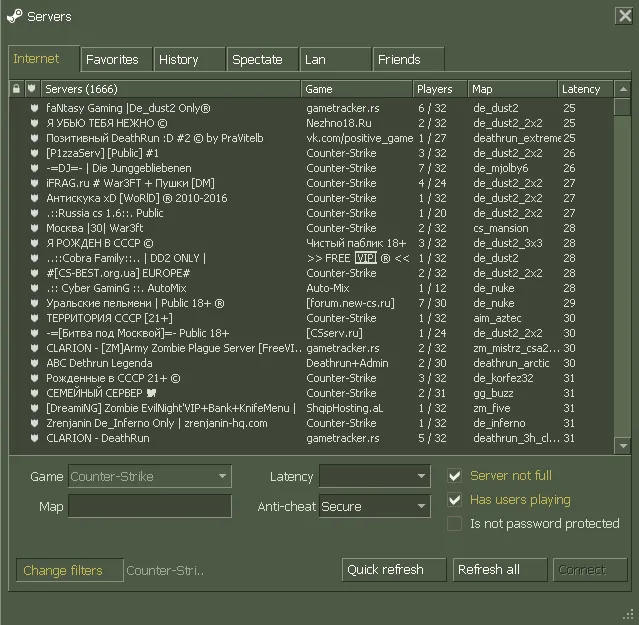Click map cell de_korfez32
639x625 pixels.
[x=503, y=378]
